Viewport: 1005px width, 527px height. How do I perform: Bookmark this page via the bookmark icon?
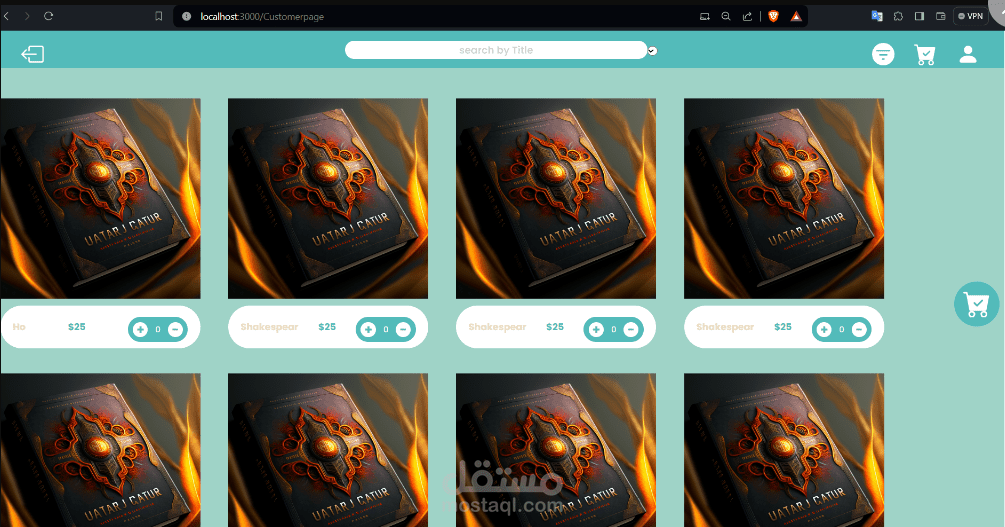point(158,16)
